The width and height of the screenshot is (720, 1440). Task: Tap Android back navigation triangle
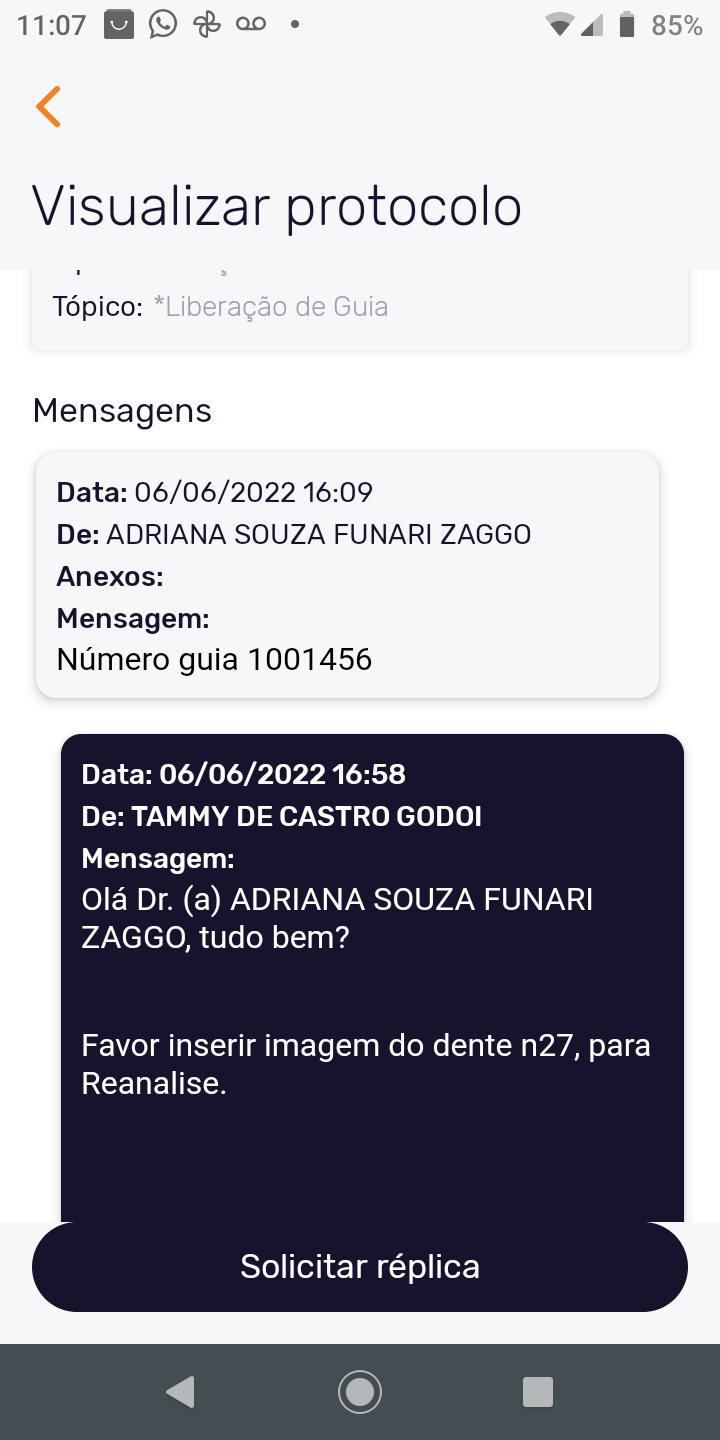[181, 1391]
